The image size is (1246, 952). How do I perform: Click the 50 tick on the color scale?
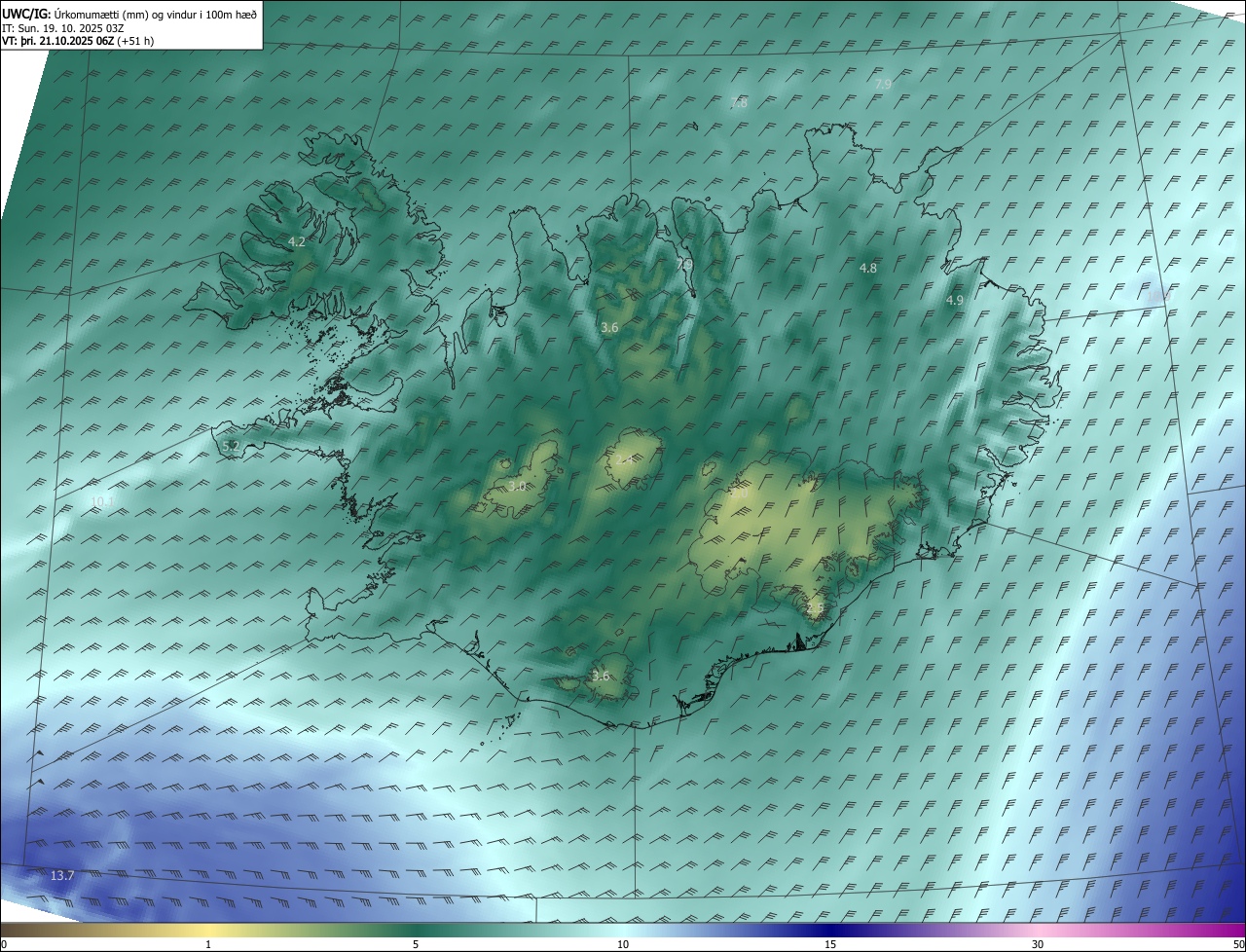[x=1238, y=944]
